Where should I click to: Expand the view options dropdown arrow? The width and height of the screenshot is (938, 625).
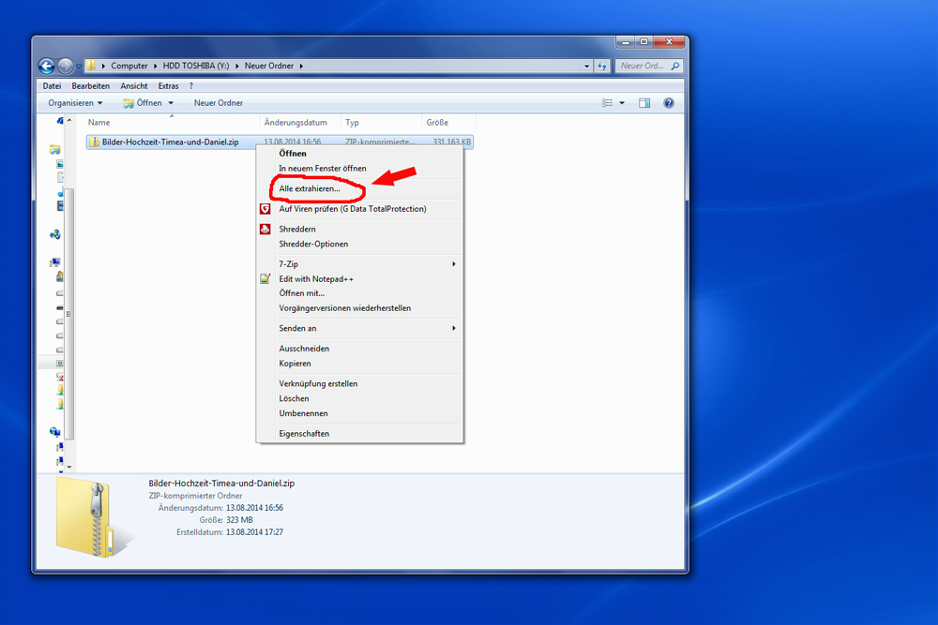(x=622, y=103)
